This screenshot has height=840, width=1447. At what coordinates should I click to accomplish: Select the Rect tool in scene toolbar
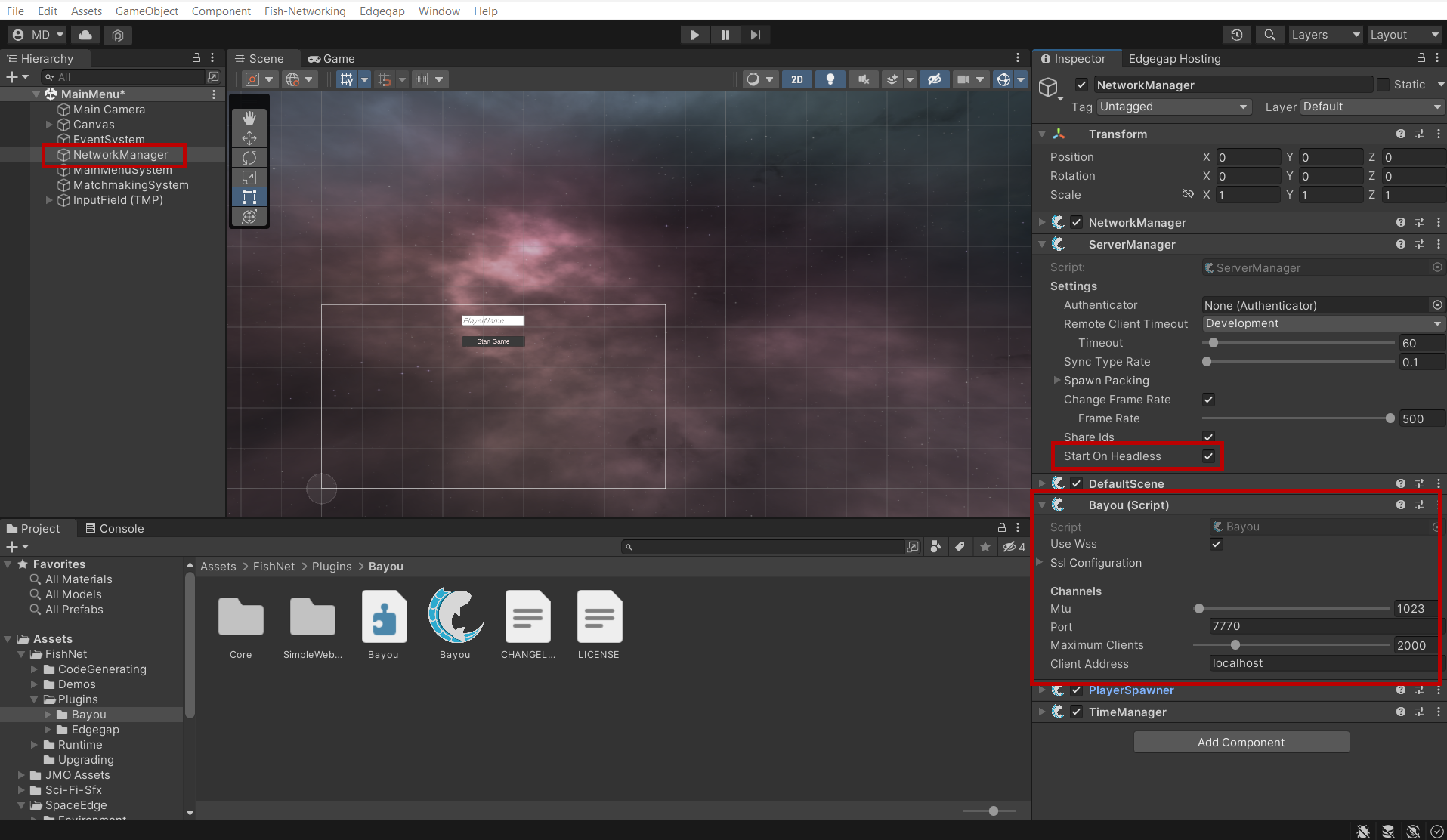(249, 197)
